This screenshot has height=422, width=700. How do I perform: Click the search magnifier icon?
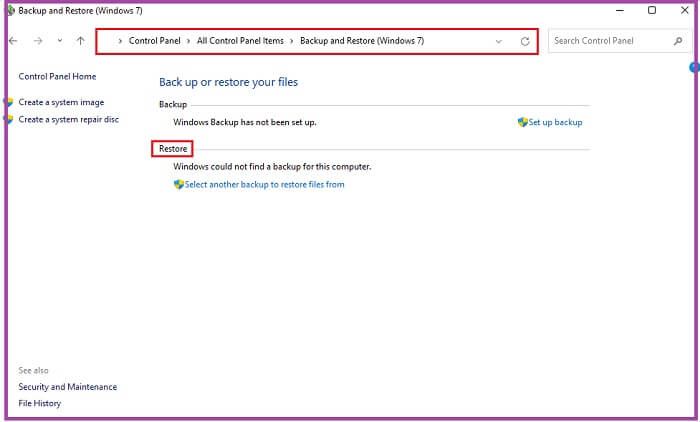678,41
